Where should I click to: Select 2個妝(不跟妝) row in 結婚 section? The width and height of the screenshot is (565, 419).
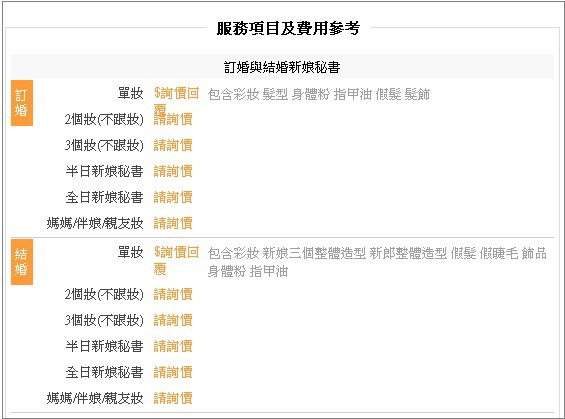(x=104, y=294)
